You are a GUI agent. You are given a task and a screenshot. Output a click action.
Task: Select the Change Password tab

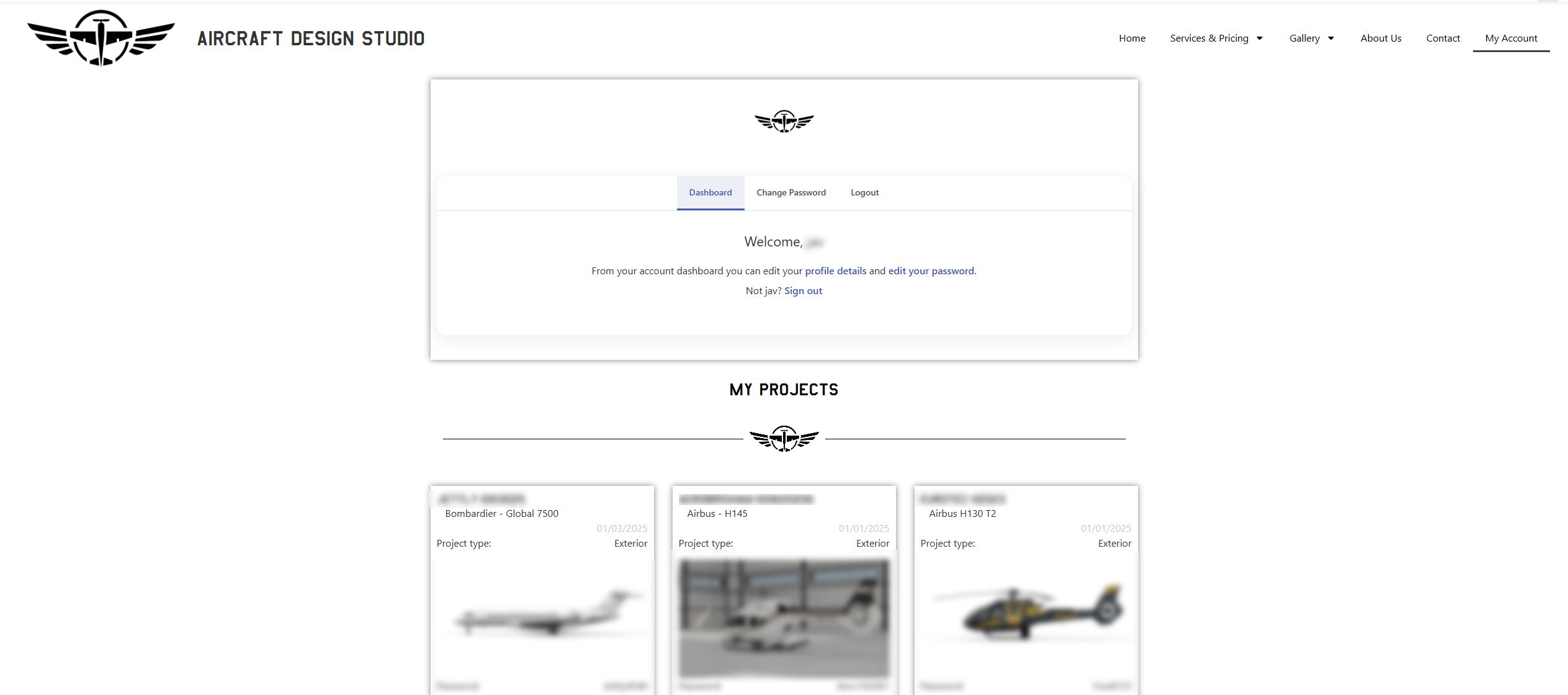(x=791, y=192)
